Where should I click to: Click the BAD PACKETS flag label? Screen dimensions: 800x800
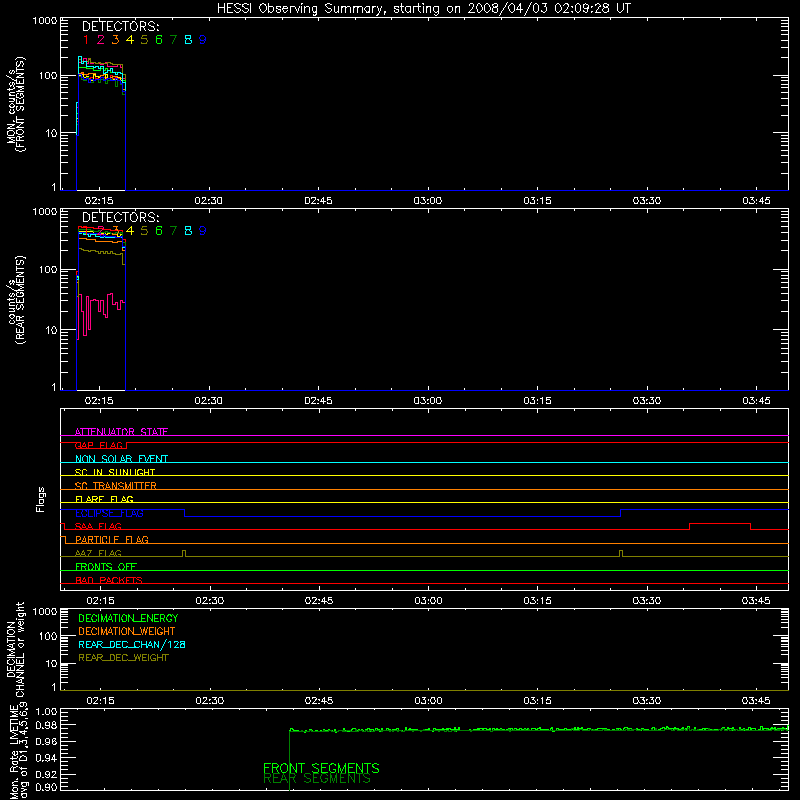(109, 580)
